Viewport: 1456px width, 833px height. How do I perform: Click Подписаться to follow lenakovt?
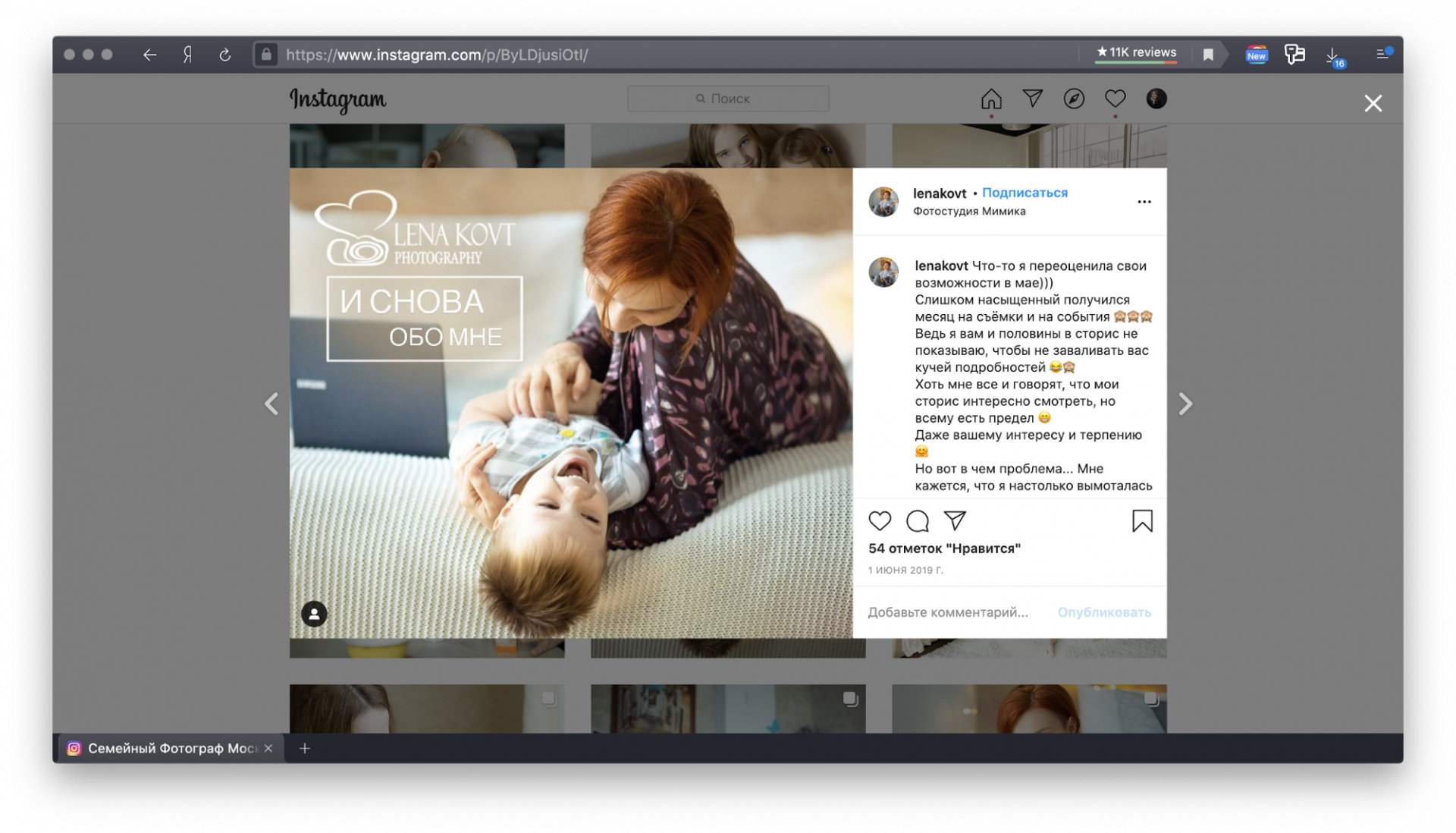pyautogui.click(x=1025, y=193)
